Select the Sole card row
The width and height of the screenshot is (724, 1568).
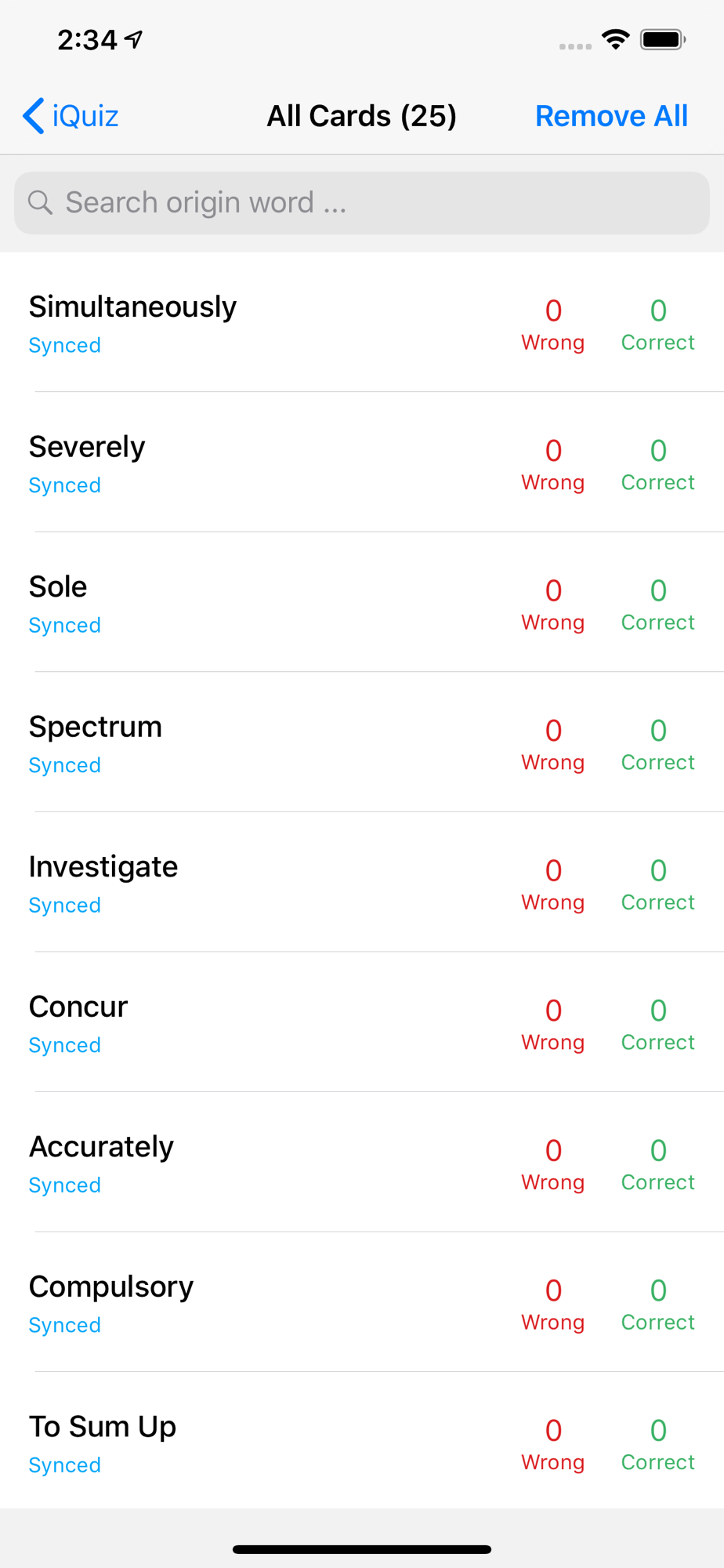point(362,602)
